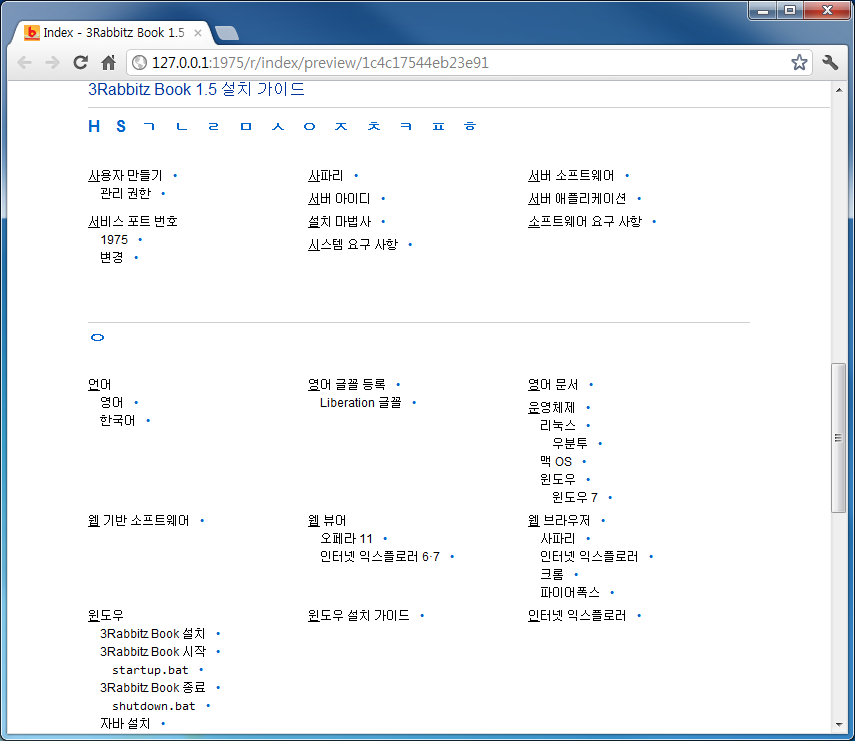Jump to index section ㅋ
855x741 pixels.
[x=406, y=126]
